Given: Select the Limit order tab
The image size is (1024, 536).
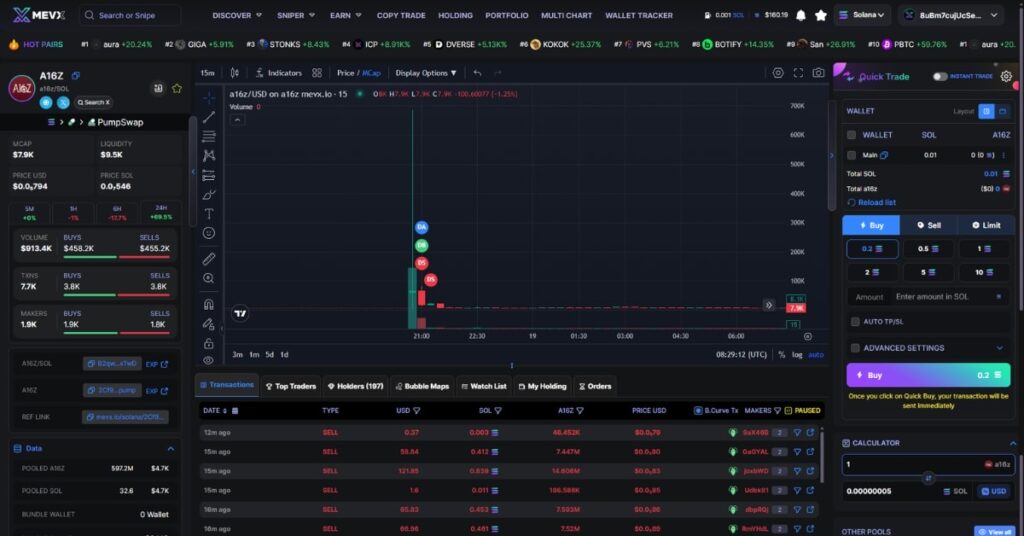Looking at the screenshot, I should tap(985, 225).
